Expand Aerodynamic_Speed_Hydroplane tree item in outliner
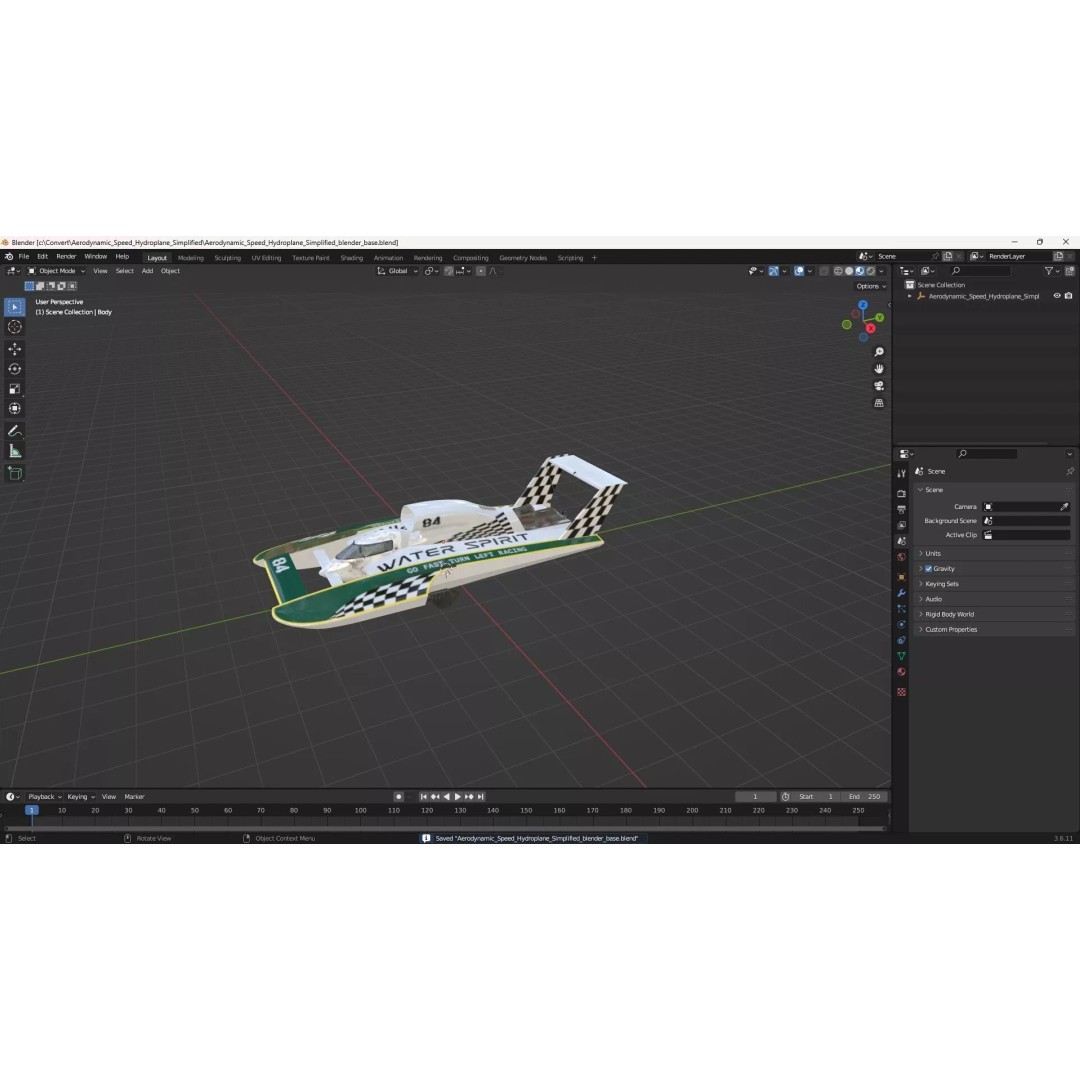Screen dimensions: 1080x1080 pos(910,296)
